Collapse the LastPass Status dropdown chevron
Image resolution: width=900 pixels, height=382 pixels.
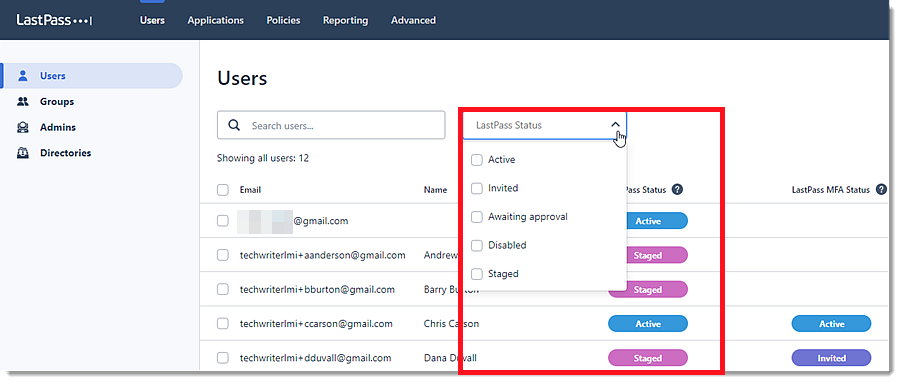(x=615, y=124)
